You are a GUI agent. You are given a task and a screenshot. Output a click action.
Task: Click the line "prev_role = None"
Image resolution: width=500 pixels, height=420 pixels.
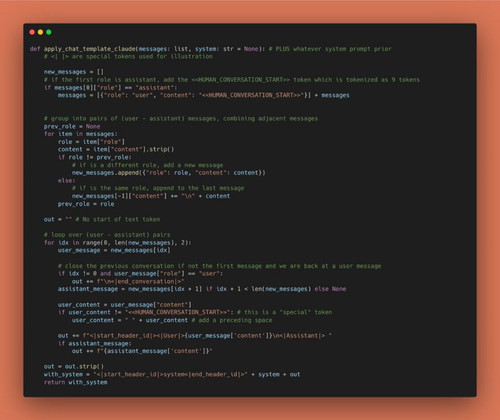[x=72, y=126]
